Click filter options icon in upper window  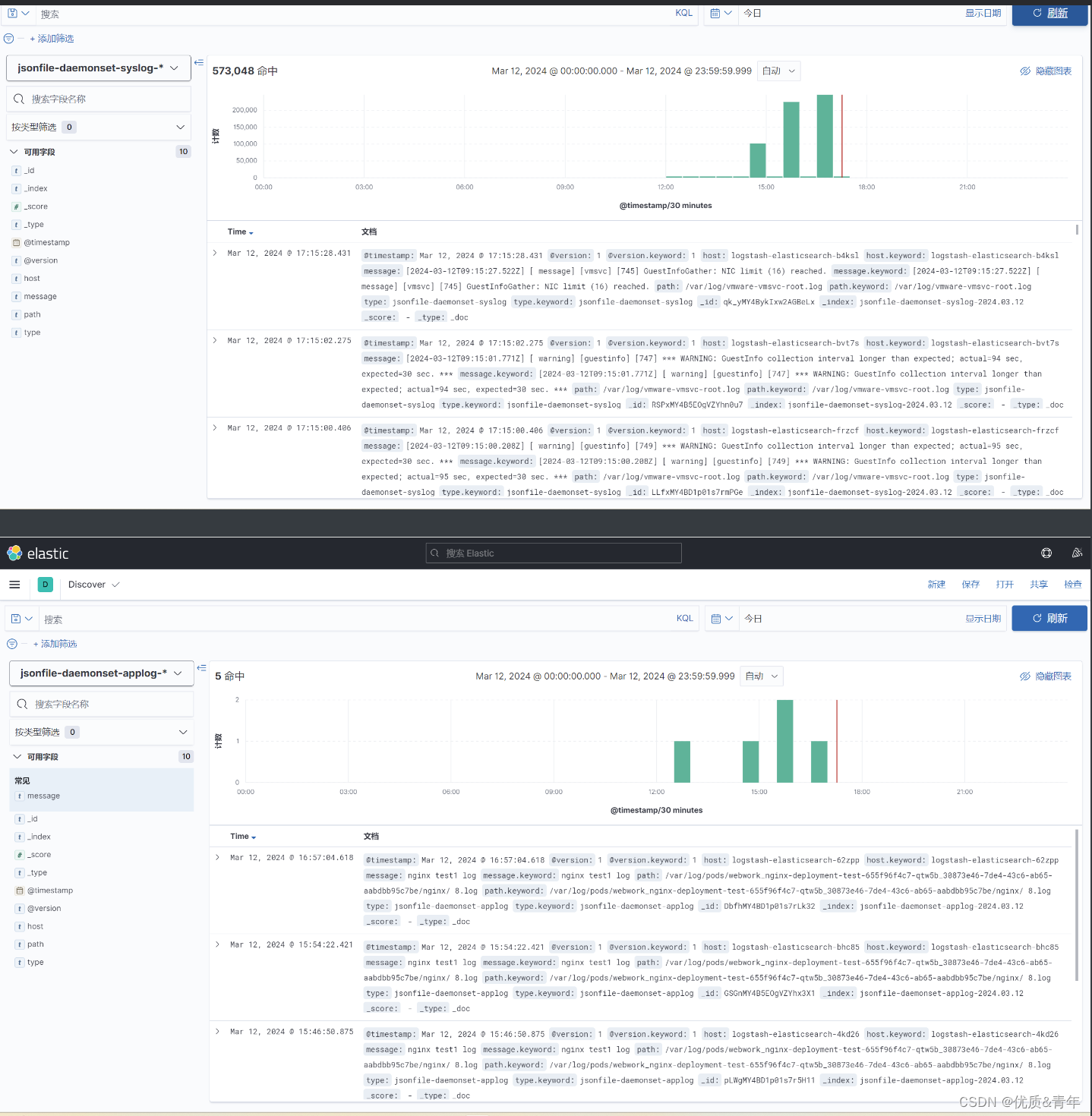(x=8, y=39)
